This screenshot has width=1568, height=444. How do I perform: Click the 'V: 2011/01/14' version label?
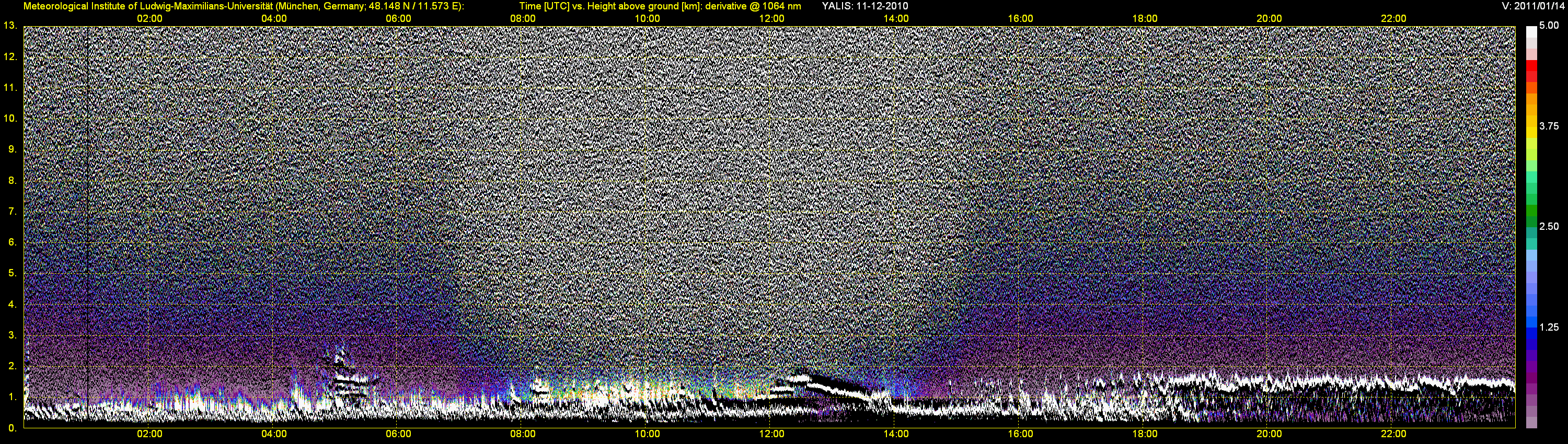(1535, 6)
